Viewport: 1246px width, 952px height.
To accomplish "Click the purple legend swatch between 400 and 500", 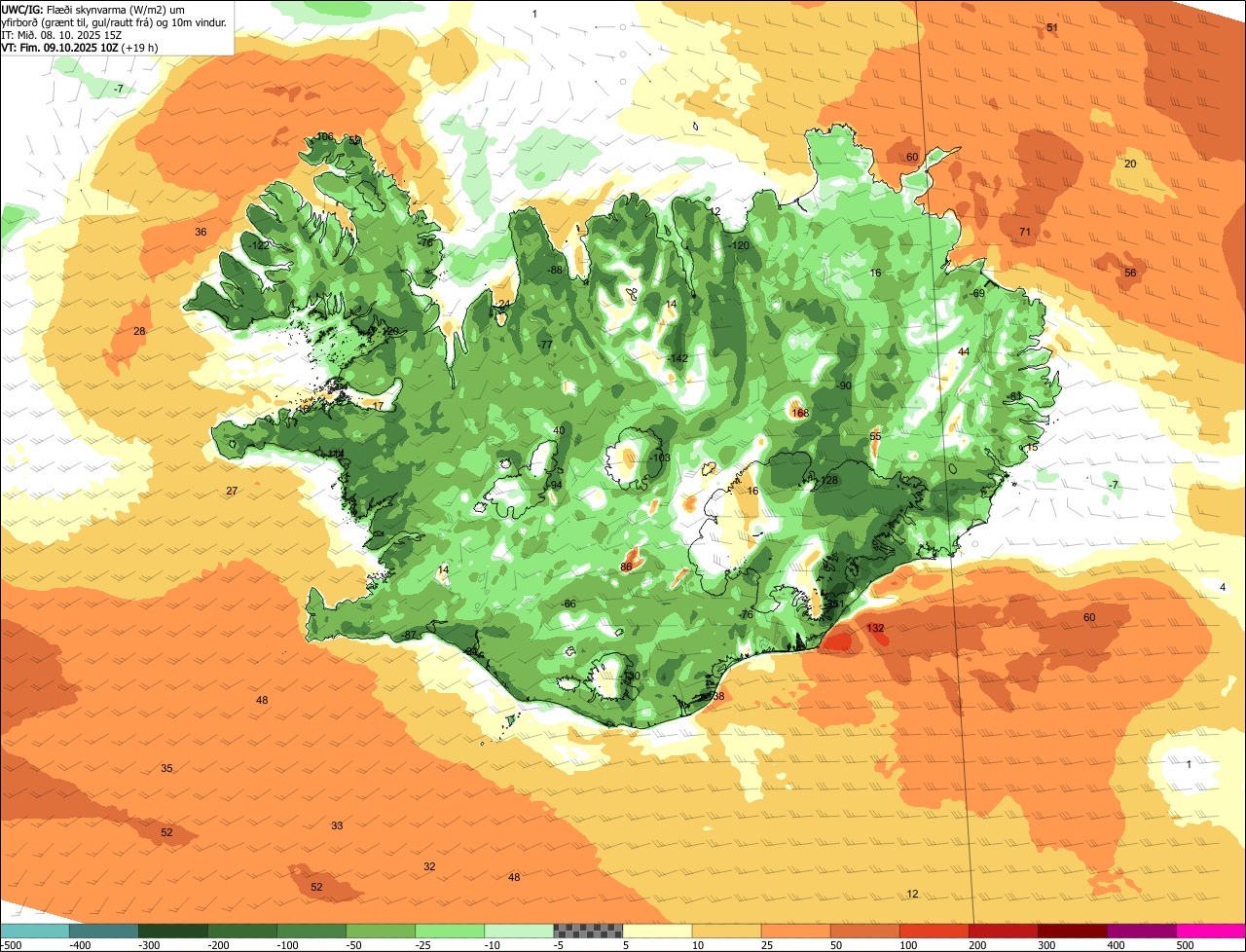I will tap(1141, 931).
